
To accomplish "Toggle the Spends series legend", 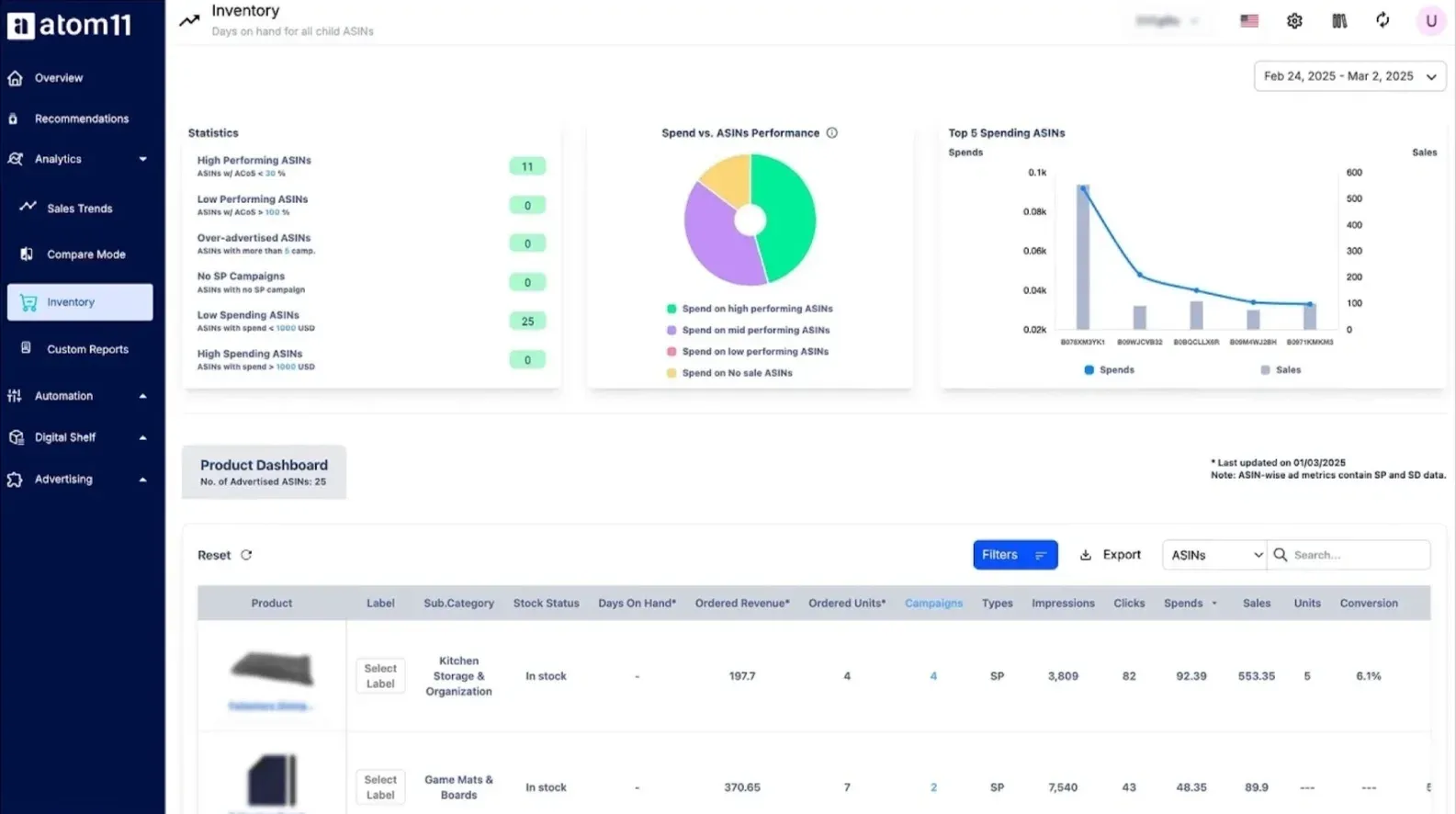I will (1109, 370).
